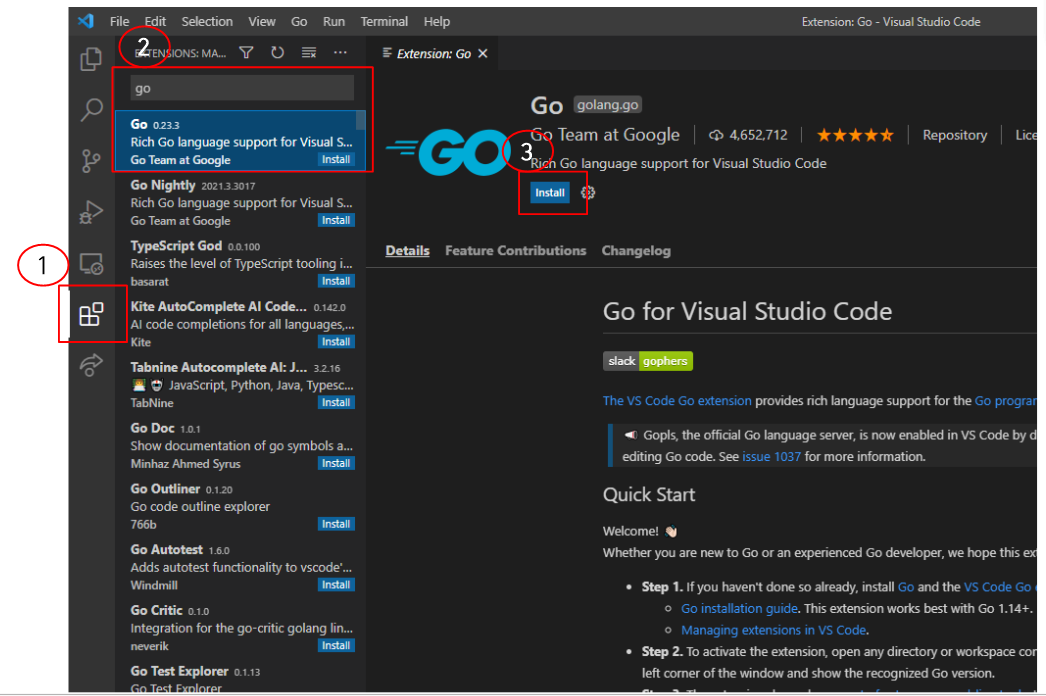The image size is (1046, 696).
Task: Open the Help menu
Action: (x=437, y=21)
